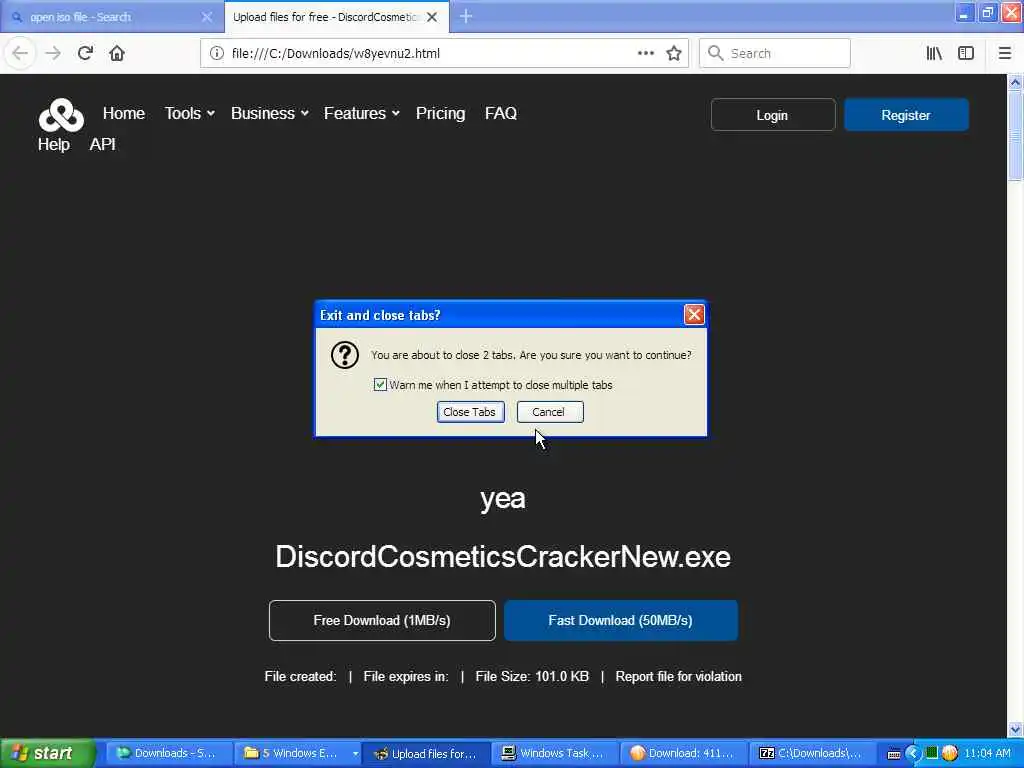Click the blue Register button

906,115
